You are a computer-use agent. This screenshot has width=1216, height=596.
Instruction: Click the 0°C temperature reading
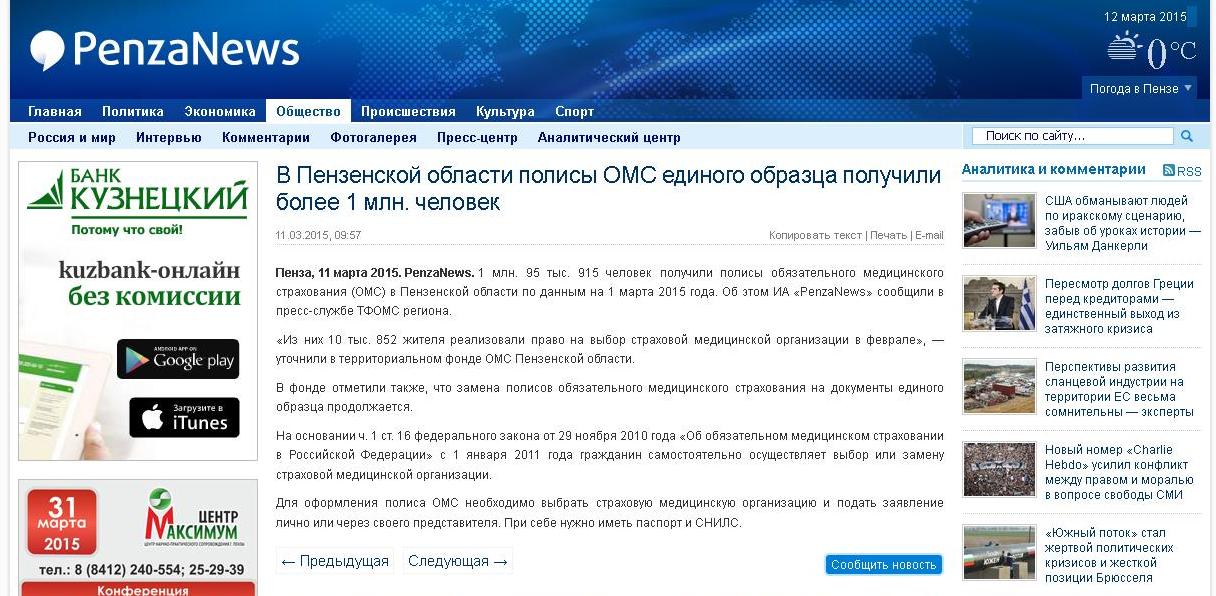click(1171, 51)
